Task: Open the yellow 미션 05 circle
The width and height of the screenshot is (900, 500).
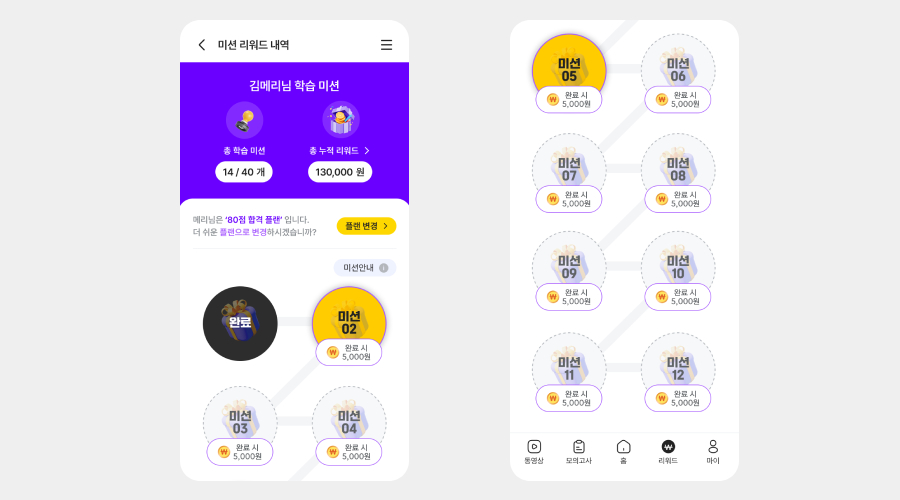Action: click(569, 69)
